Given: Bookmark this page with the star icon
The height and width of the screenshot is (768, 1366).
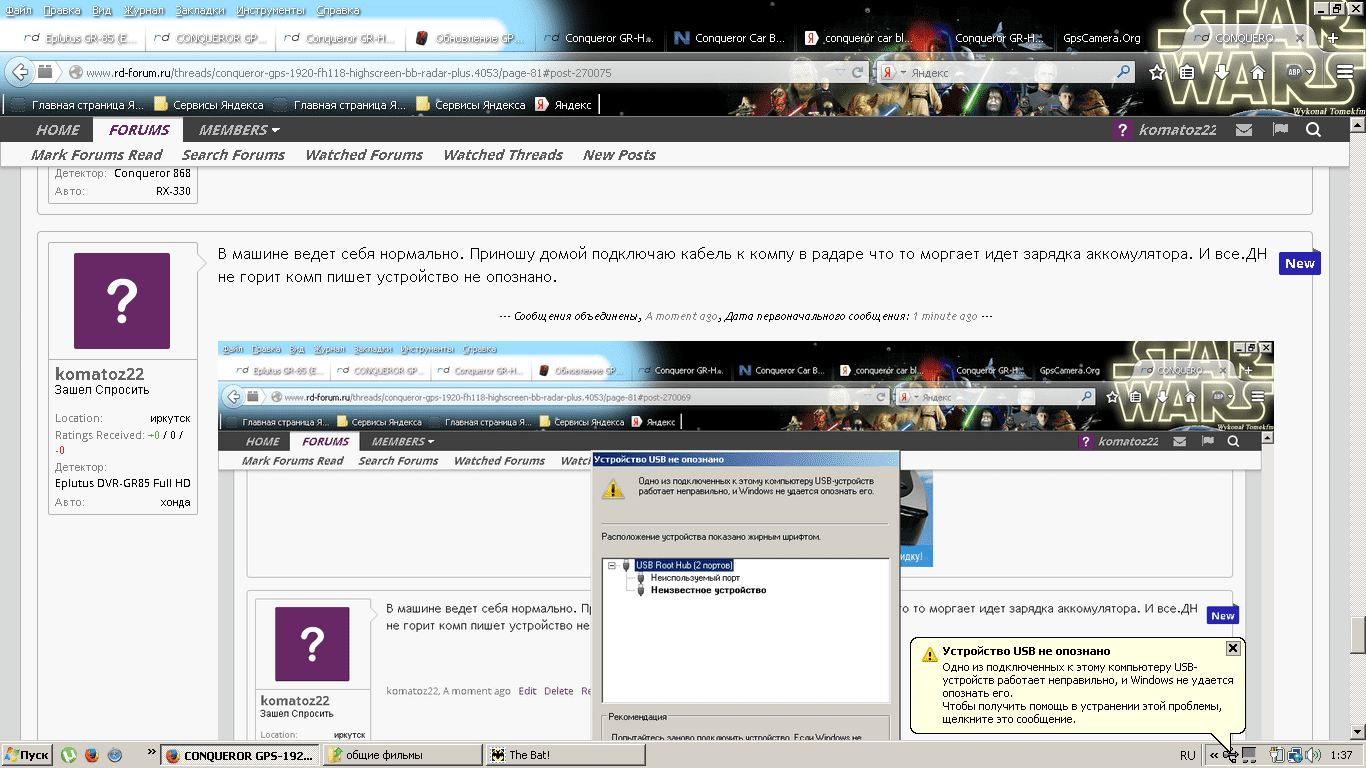Looking at the screenshot, I should click(1157, 73).
